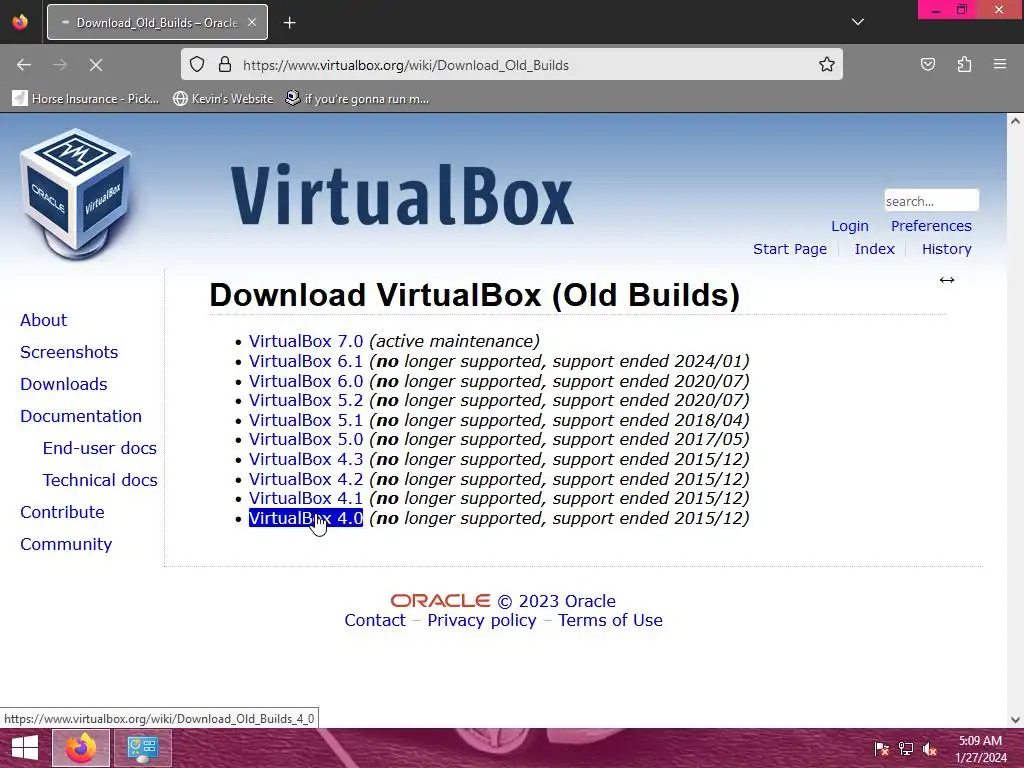Go back with the back arrow
The width and height of the screenshot is (1024, 768).
[24, 65]
